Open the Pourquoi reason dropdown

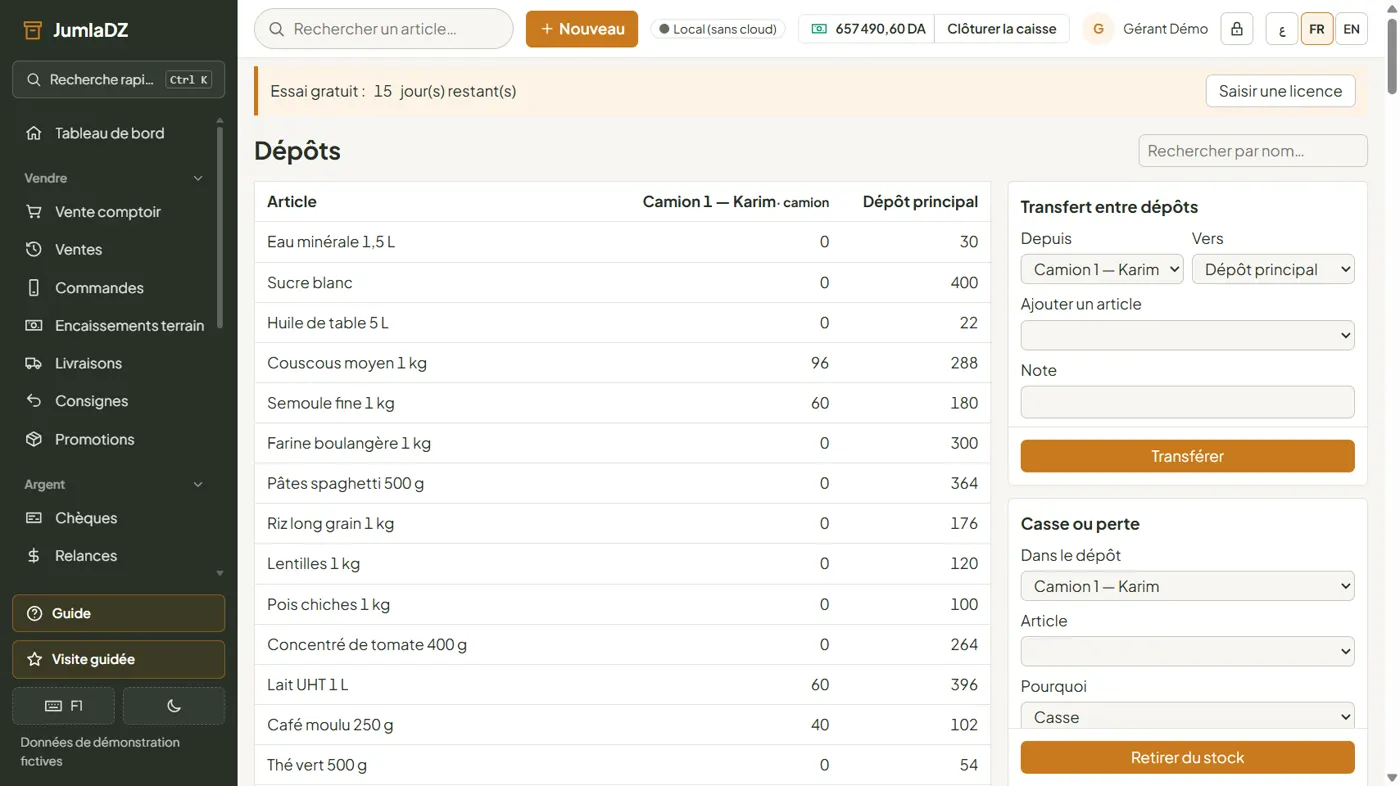coord(1188,717)
